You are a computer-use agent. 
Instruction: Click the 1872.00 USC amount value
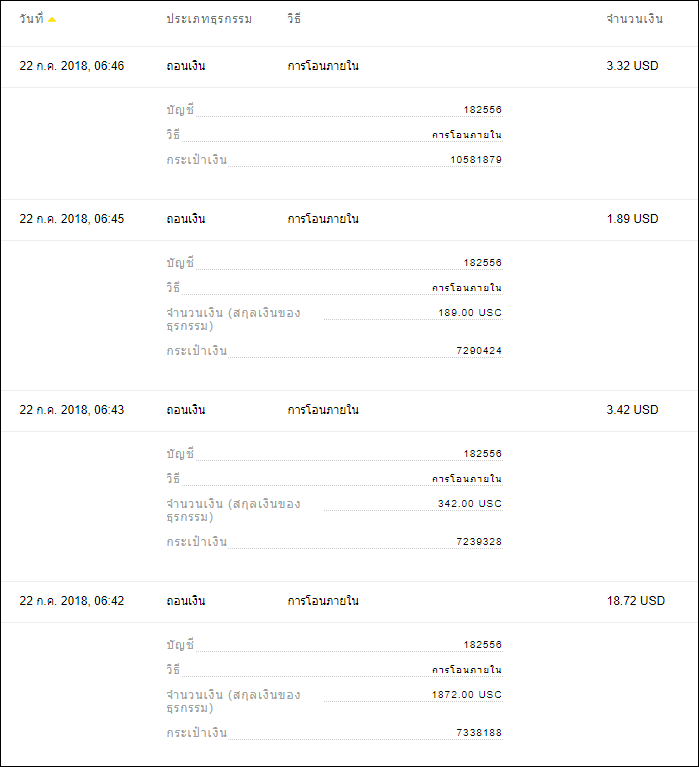[467, 695]
